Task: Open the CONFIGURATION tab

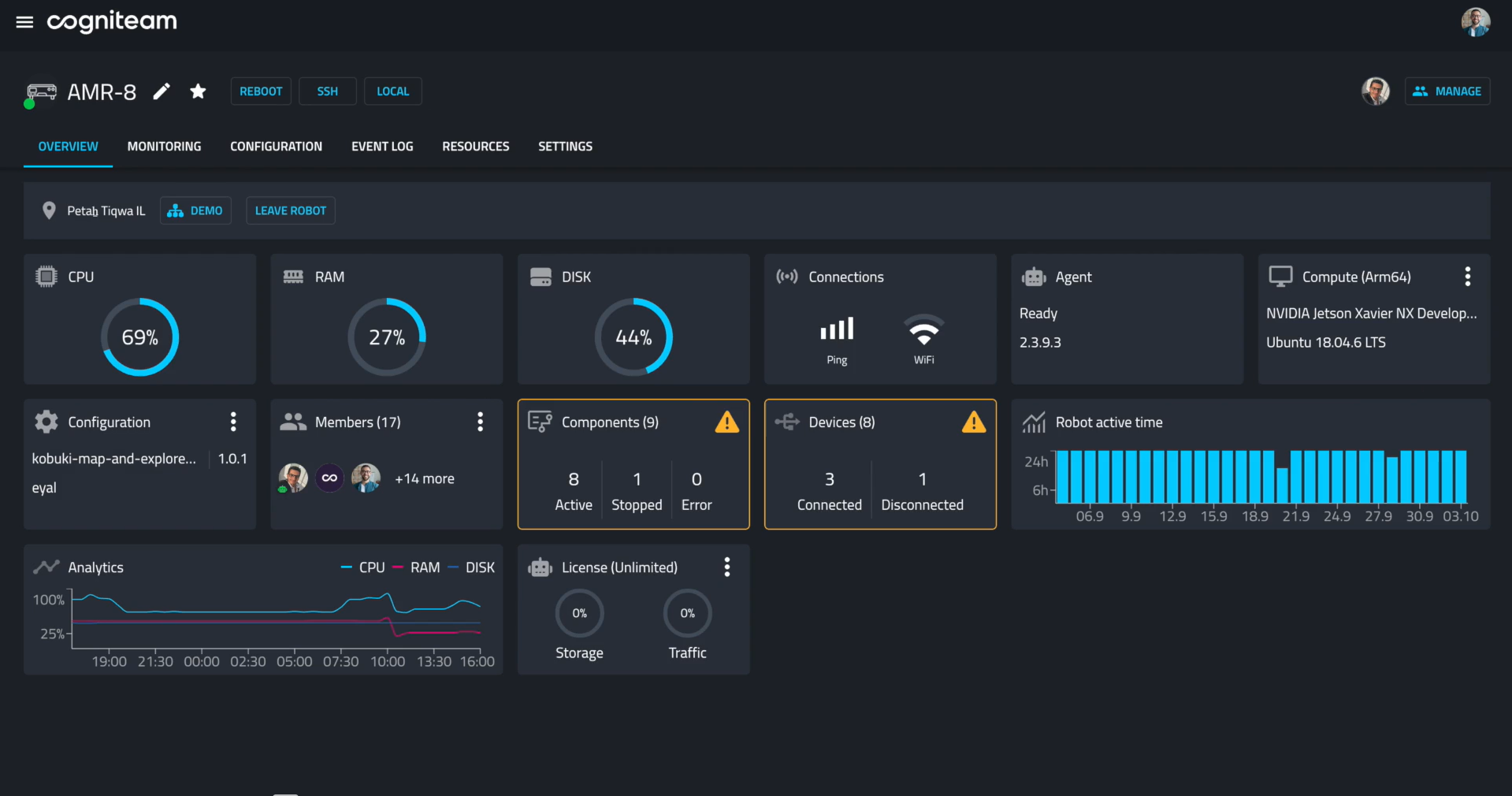Action: (x=276, y=147)
